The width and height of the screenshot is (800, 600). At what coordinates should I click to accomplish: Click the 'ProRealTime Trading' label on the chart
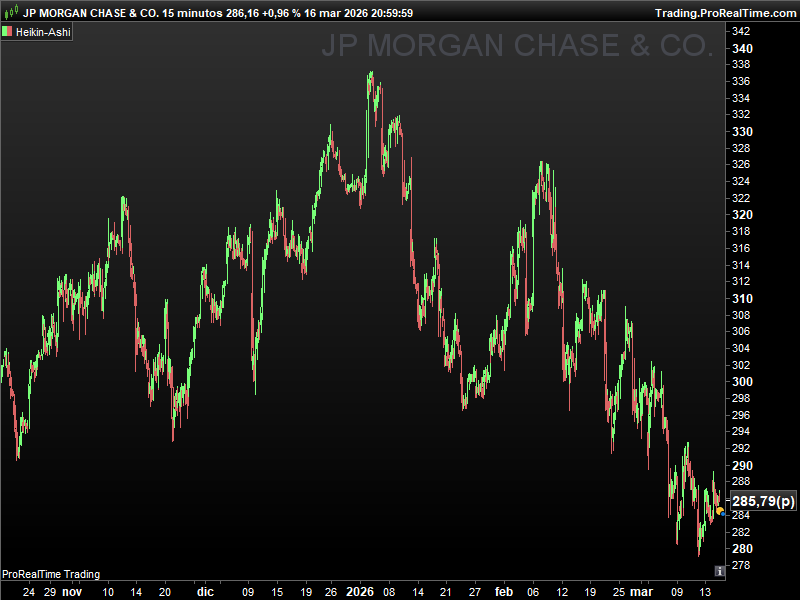pos(51,574)
